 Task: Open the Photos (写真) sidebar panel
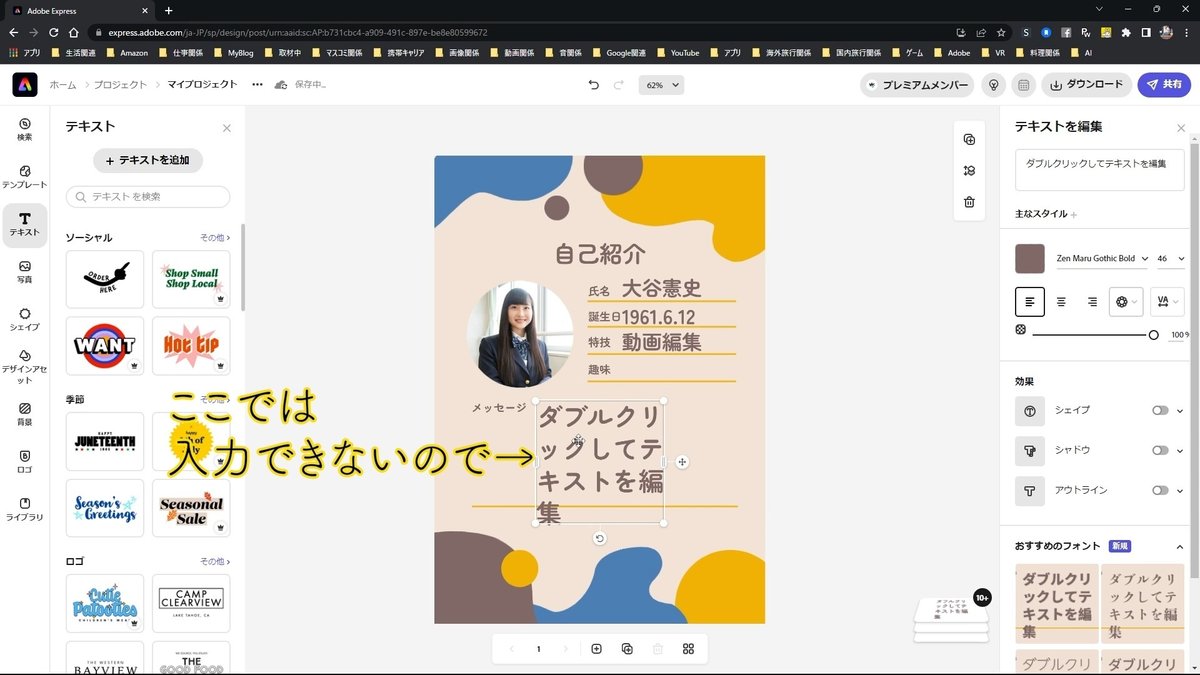tap(25, 272)
